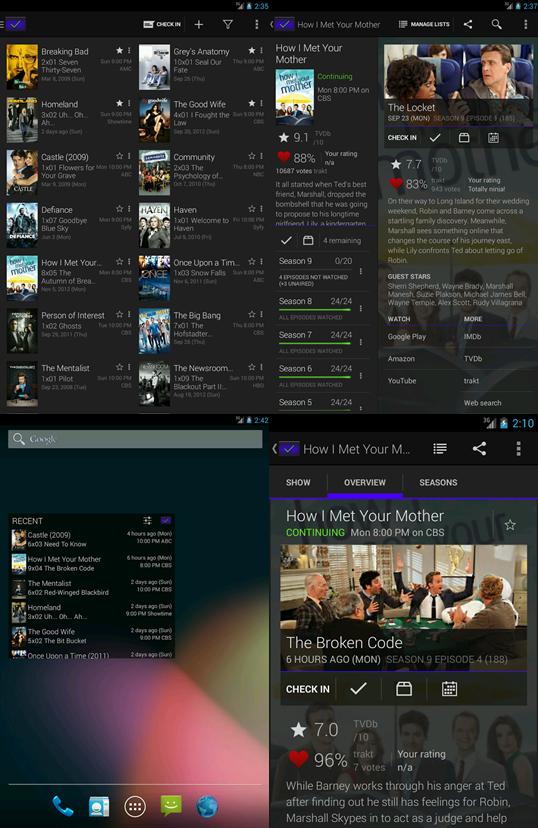
Task: Add The Broken Code to calendar
Action: pyautogui.click(x=449, y=689)
